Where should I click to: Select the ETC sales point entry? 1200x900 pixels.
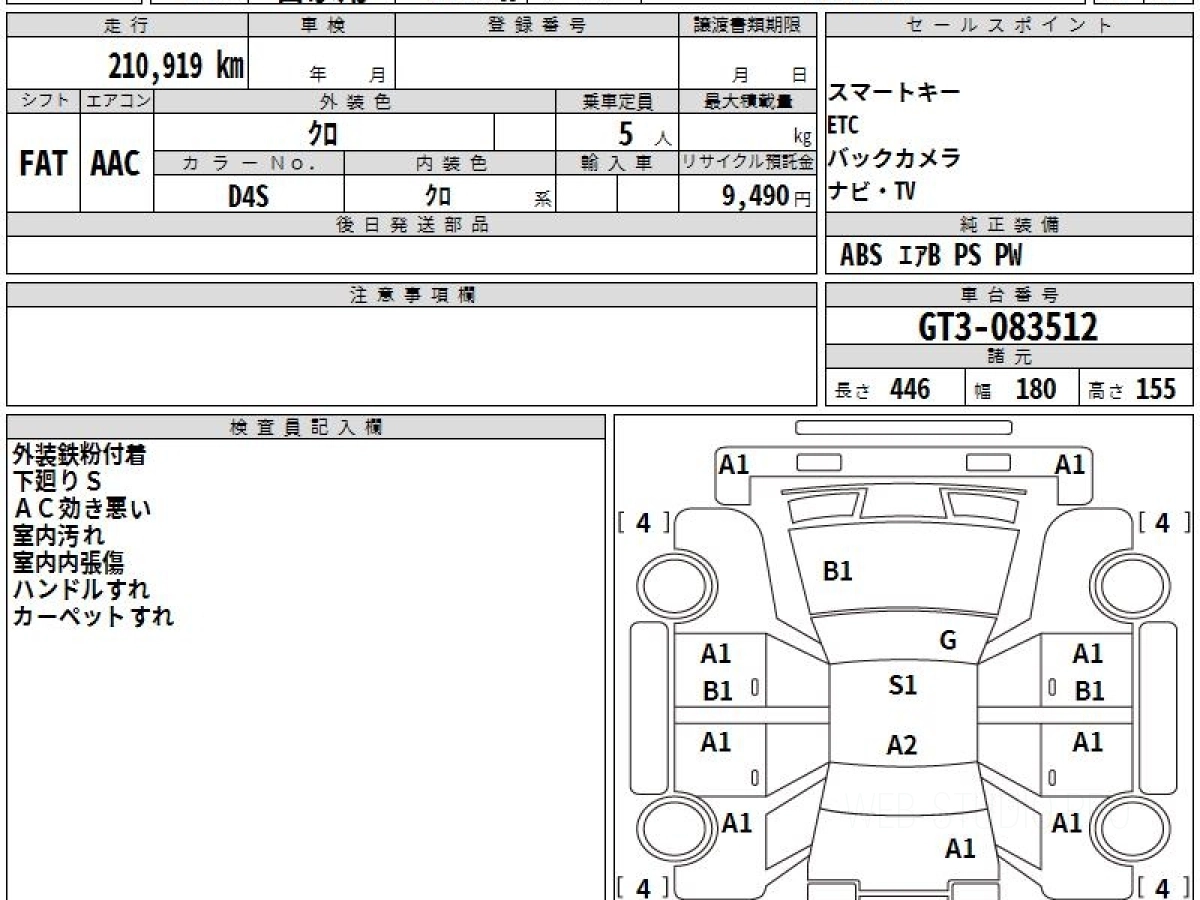click(843, 125)
